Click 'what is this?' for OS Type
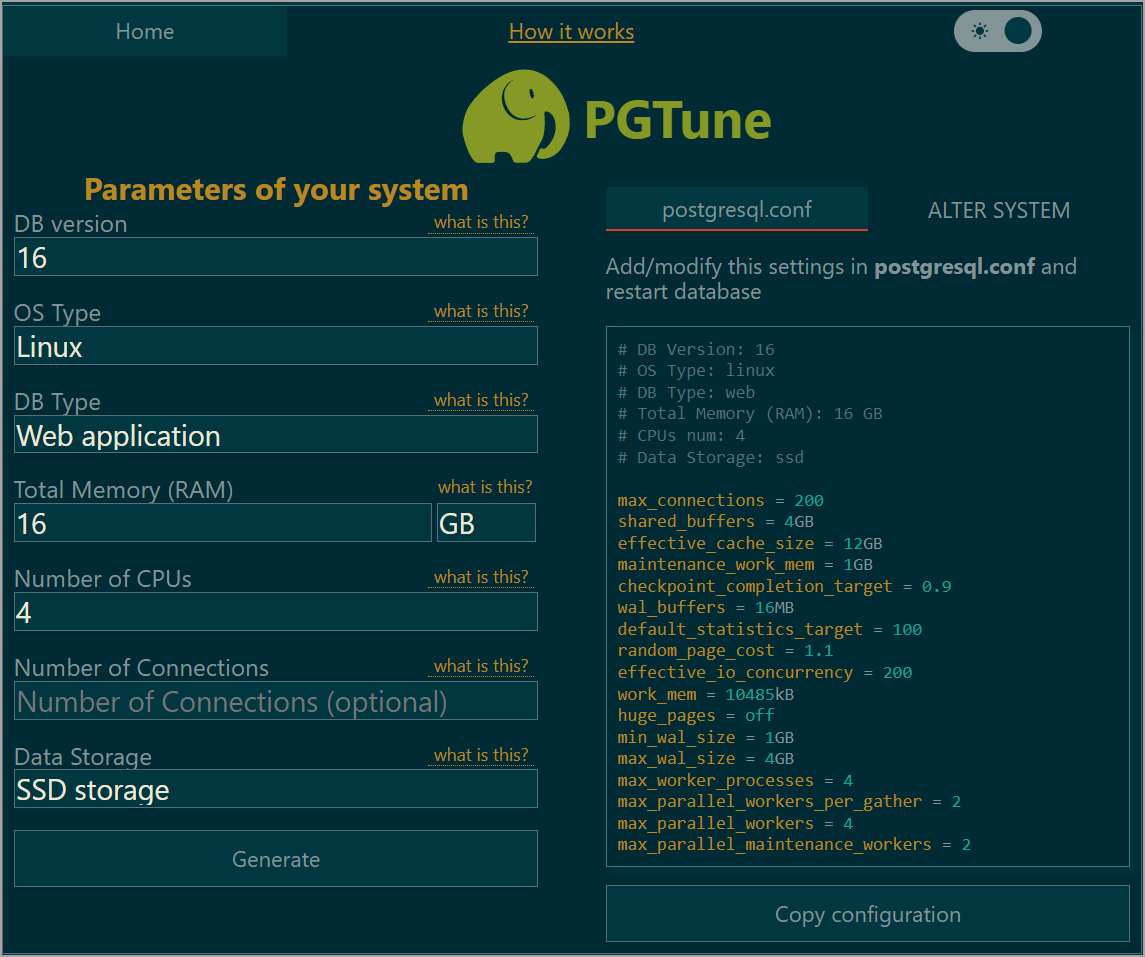This screenshot has height=957, width=1145. tap(481, 311)
